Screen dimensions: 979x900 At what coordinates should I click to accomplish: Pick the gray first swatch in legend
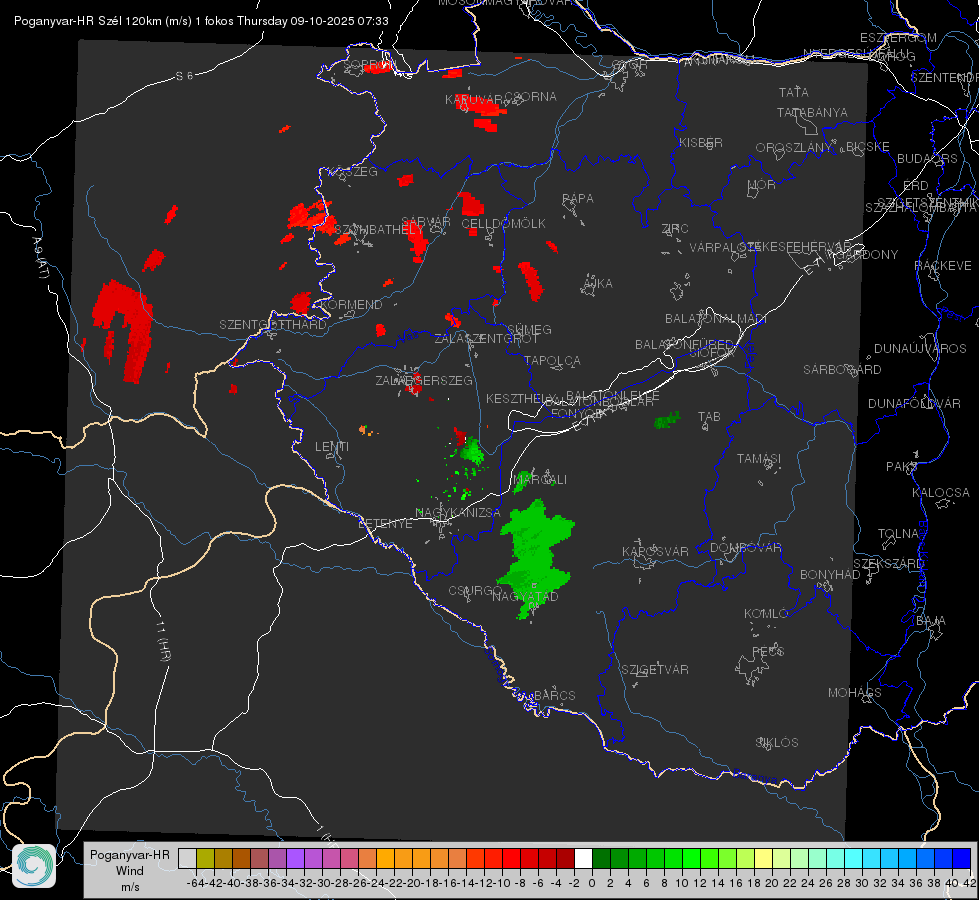click(x=187, y=858)
